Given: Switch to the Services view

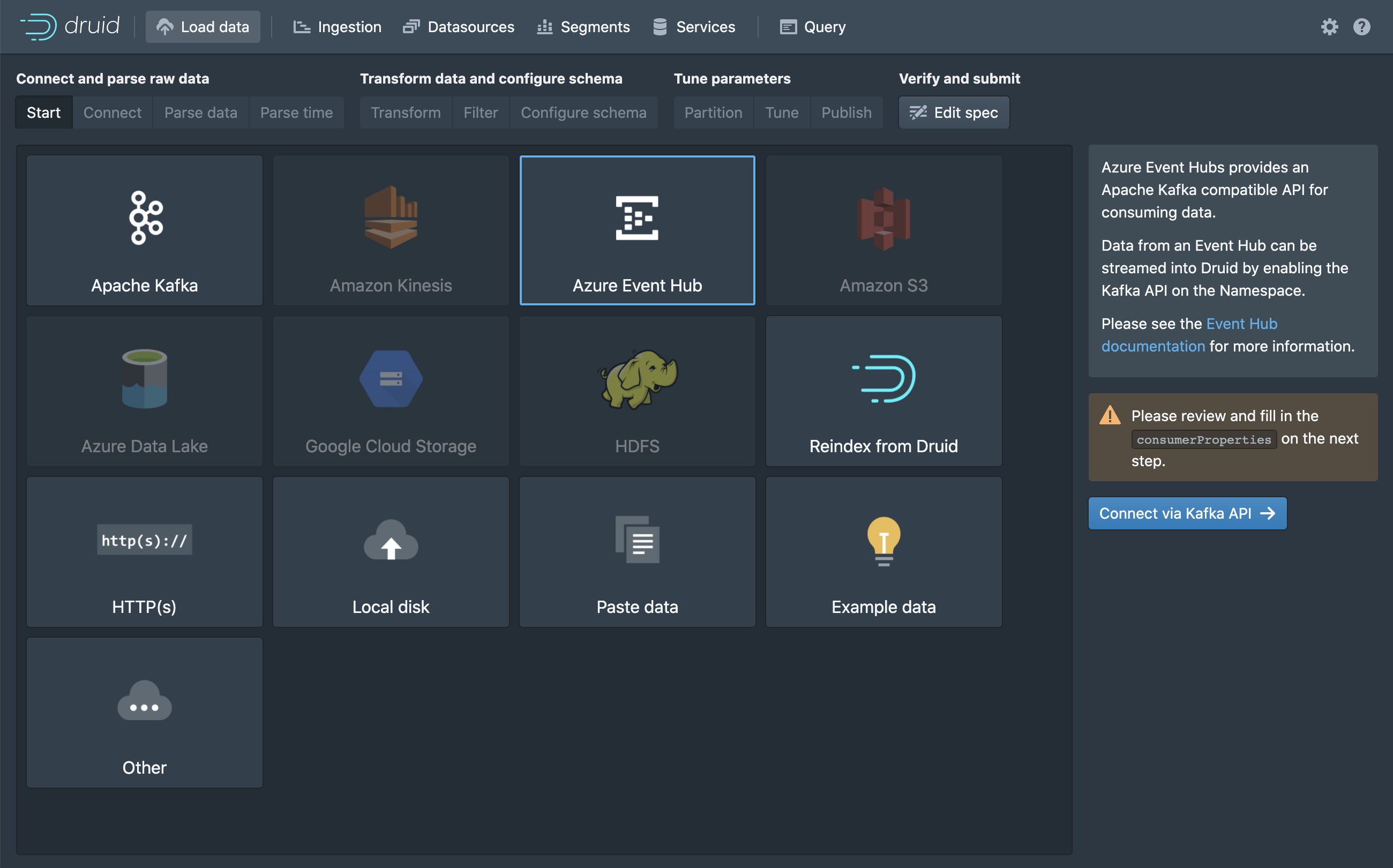Looking at the screenshot, I should (694, 27).
